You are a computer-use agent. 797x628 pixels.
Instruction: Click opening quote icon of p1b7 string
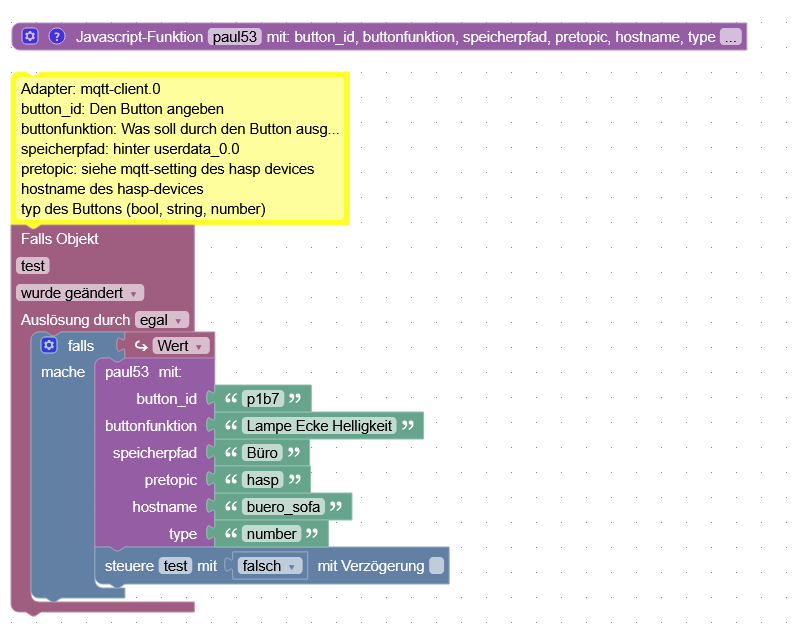point(231,399)
